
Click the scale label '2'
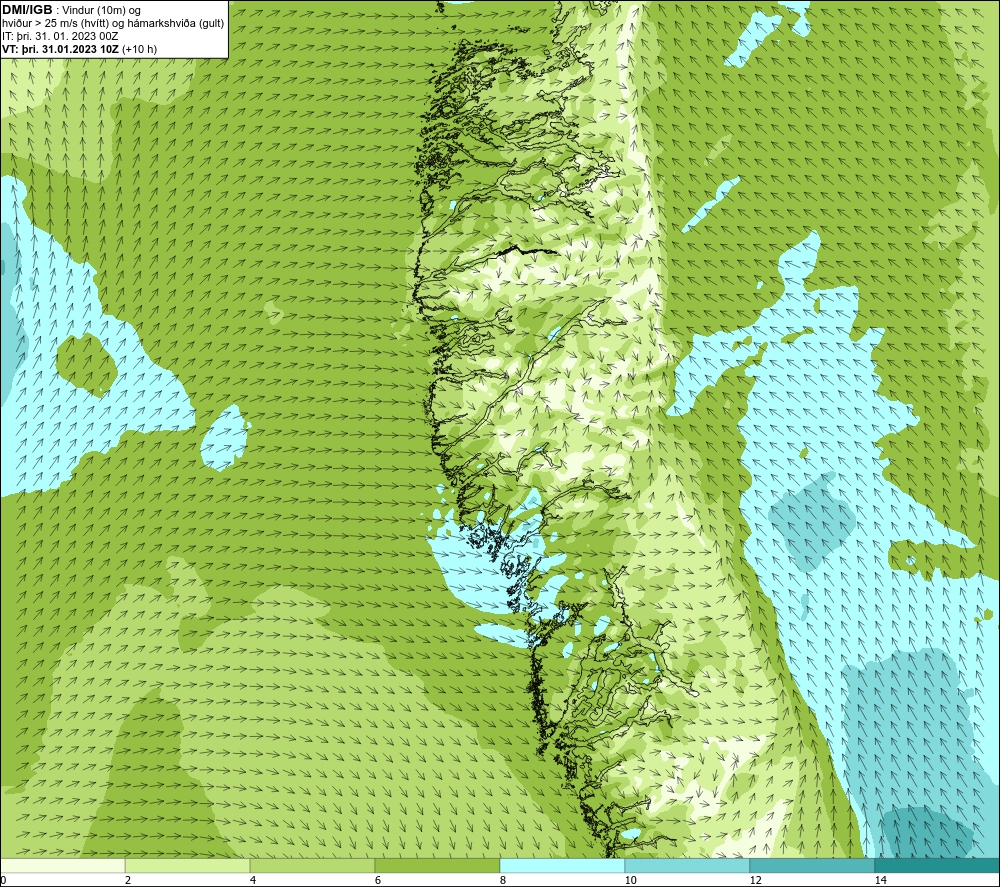point(128,880)
